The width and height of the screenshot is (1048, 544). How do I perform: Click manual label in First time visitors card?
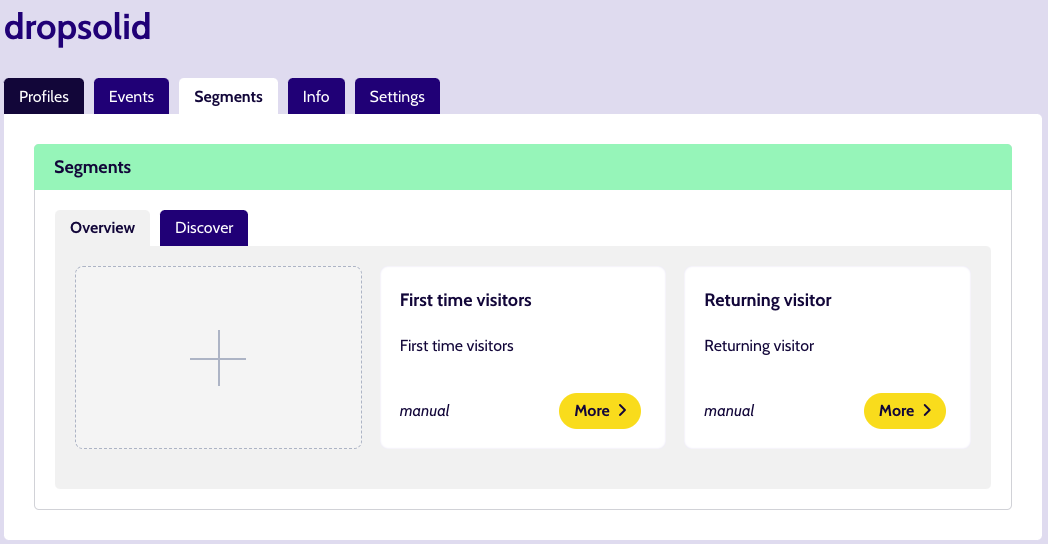[424, 411]
